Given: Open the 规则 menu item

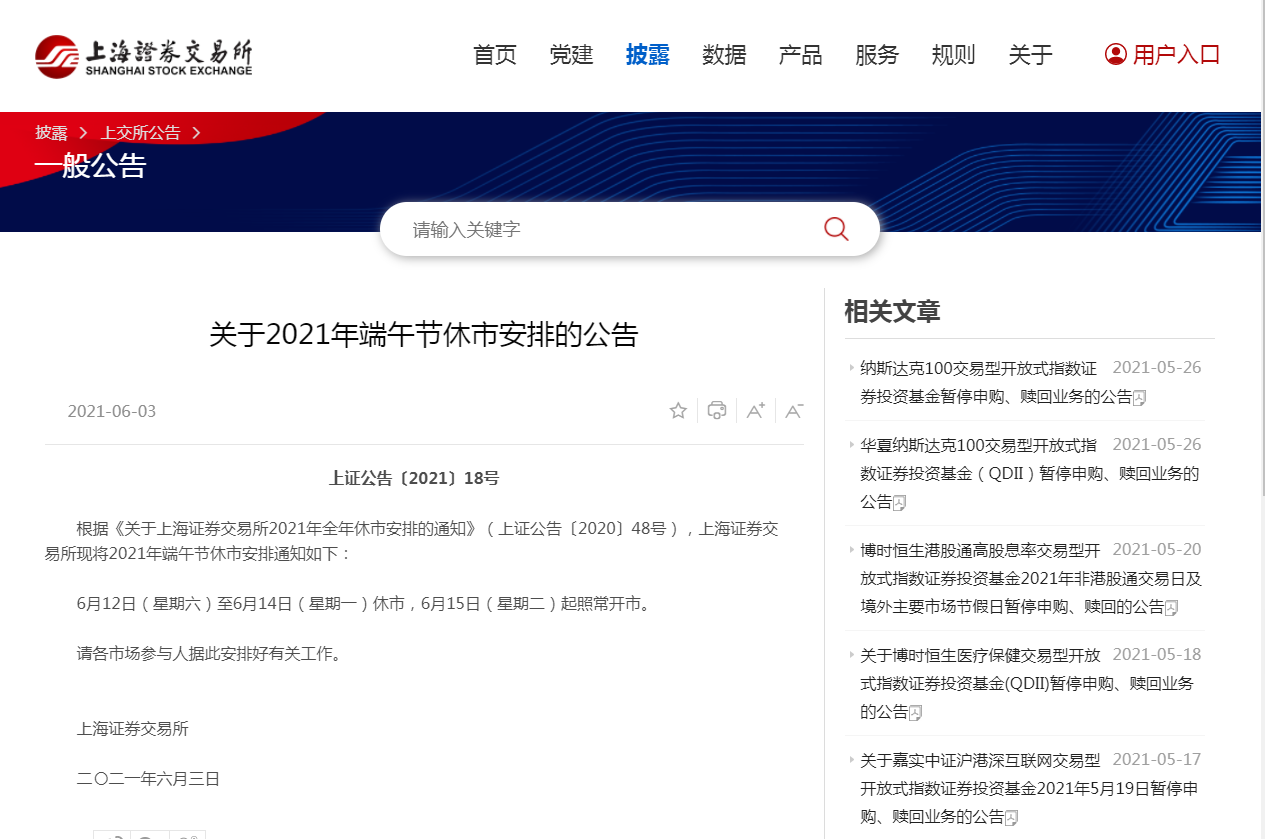Looking at the screenshot, I should (x=953, y=55).
